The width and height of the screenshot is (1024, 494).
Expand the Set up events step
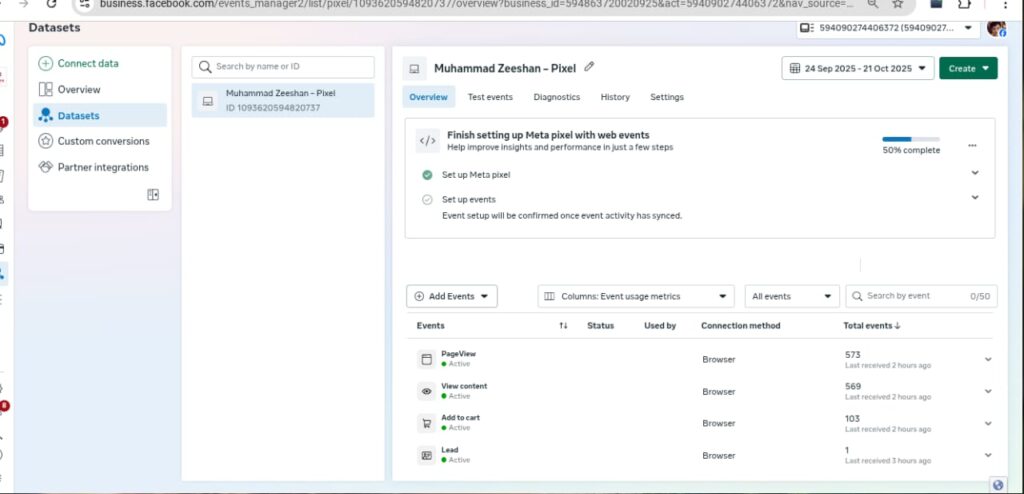[x=974, y=197]
